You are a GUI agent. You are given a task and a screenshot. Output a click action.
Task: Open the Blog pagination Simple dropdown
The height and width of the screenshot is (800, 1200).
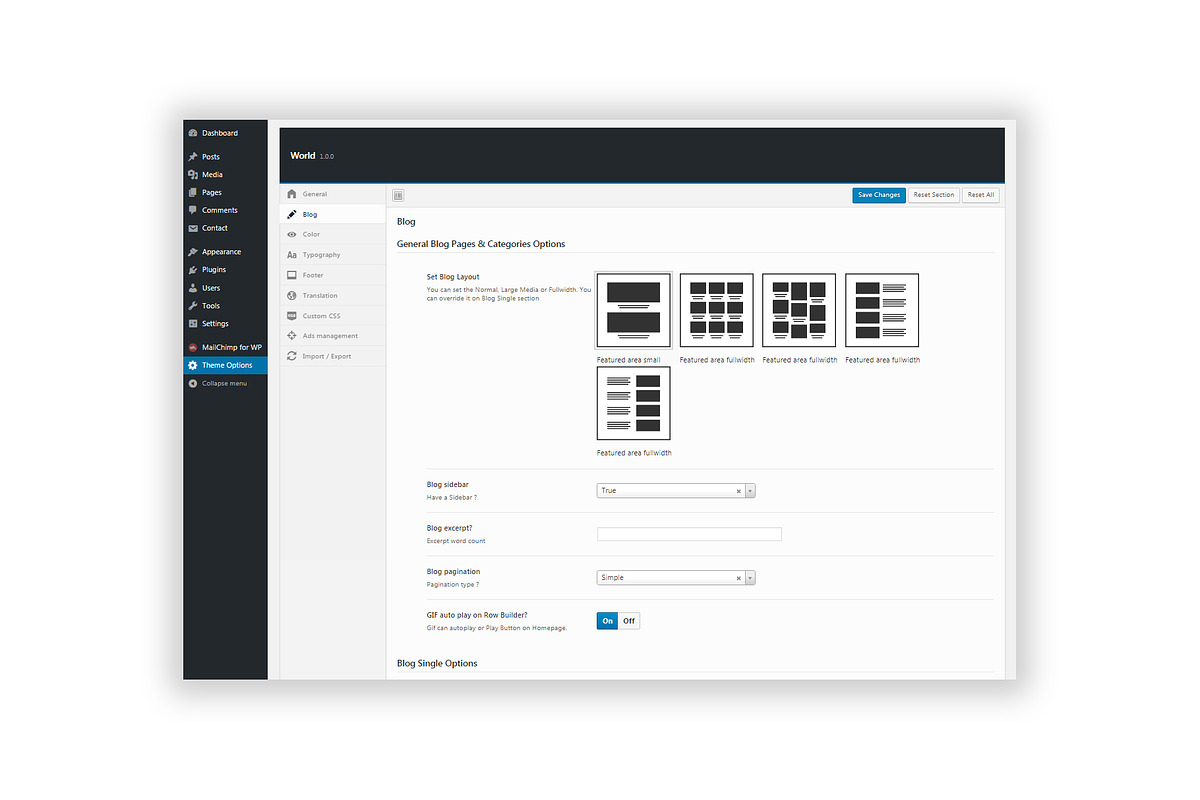(676, 578)
